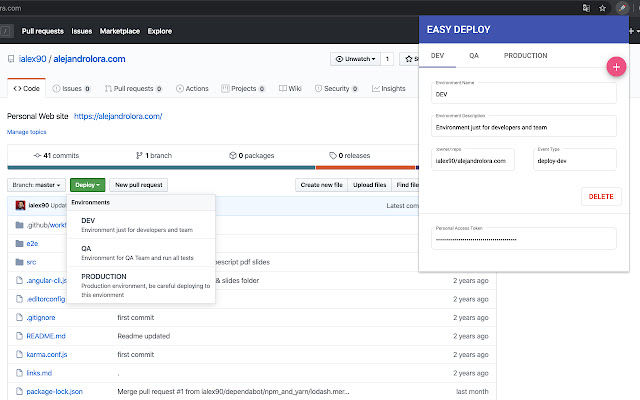Select DEV environment in Deploy menu
The width and height of the screenshot is (640, 400).
pyautogui.click(x=141, y=225)
